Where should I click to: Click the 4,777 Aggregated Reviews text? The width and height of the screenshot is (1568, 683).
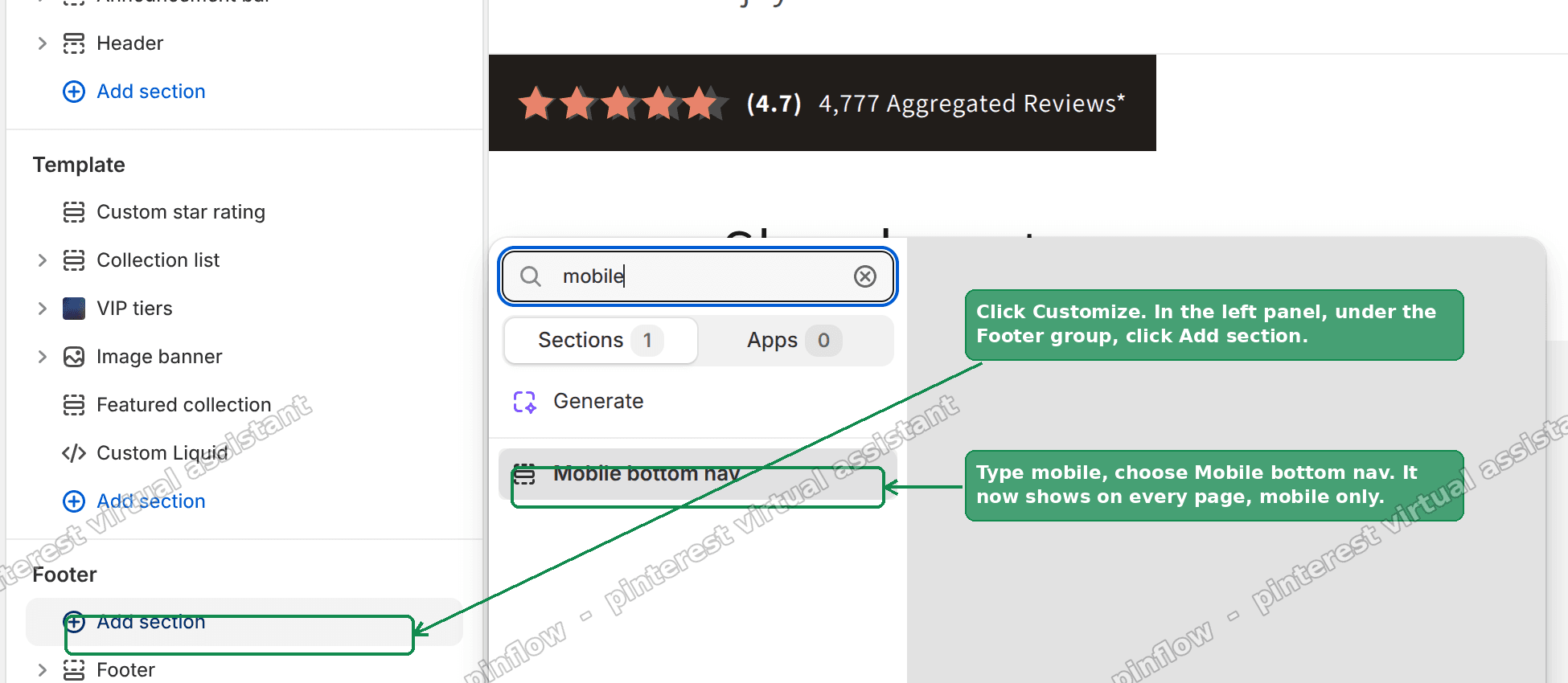click(971, 104)
